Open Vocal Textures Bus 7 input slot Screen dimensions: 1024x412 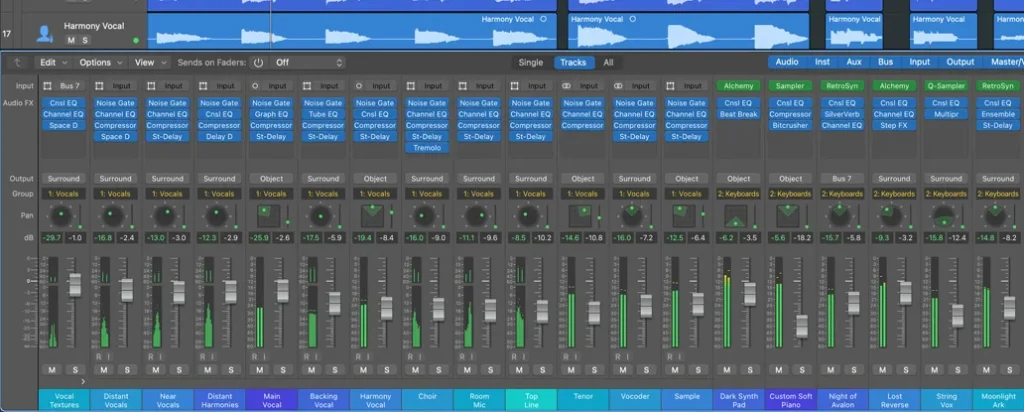point(69,86)
